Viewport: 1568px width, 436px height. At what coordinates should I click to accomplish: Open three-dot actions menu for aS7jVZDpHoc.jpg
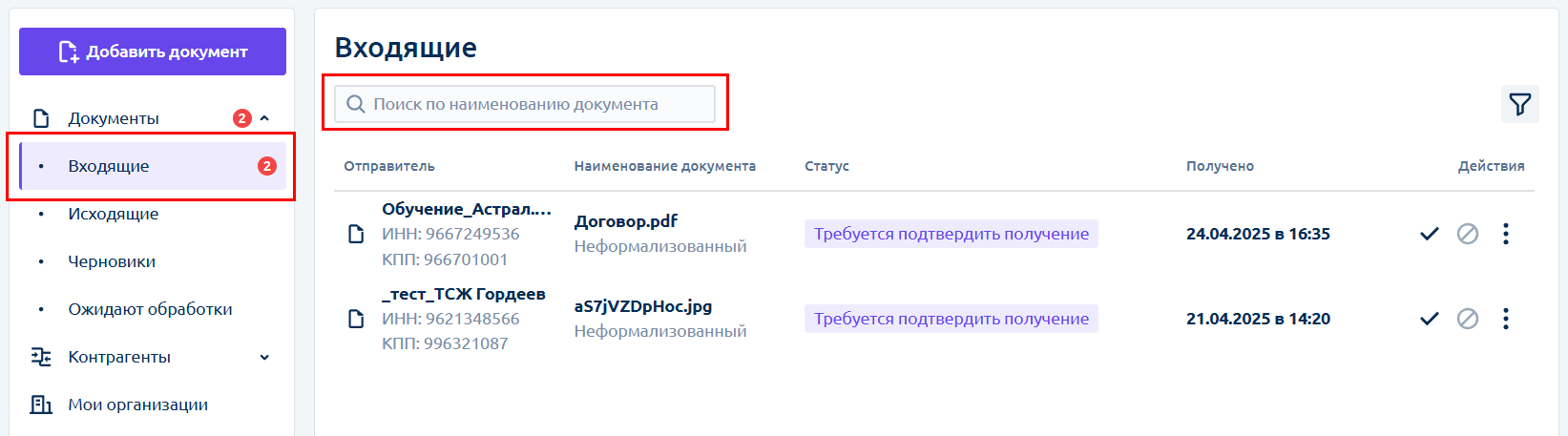1506,319
